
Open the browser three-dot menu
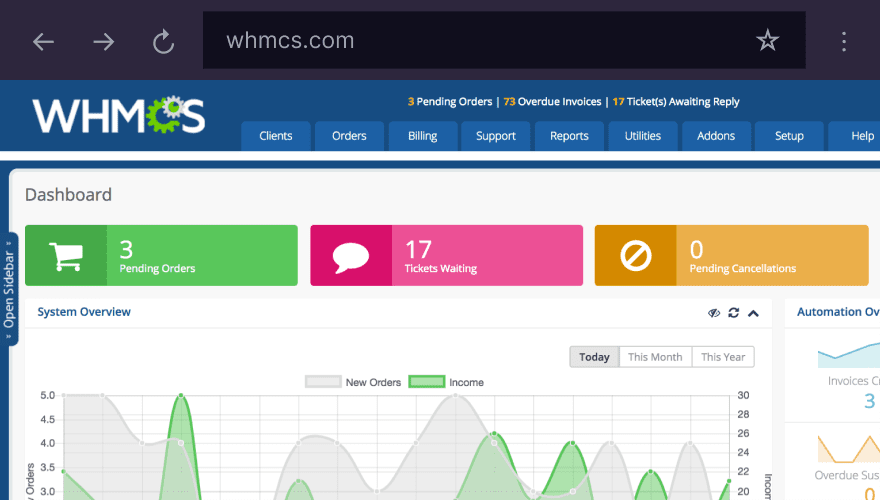[x=844, y=42]
